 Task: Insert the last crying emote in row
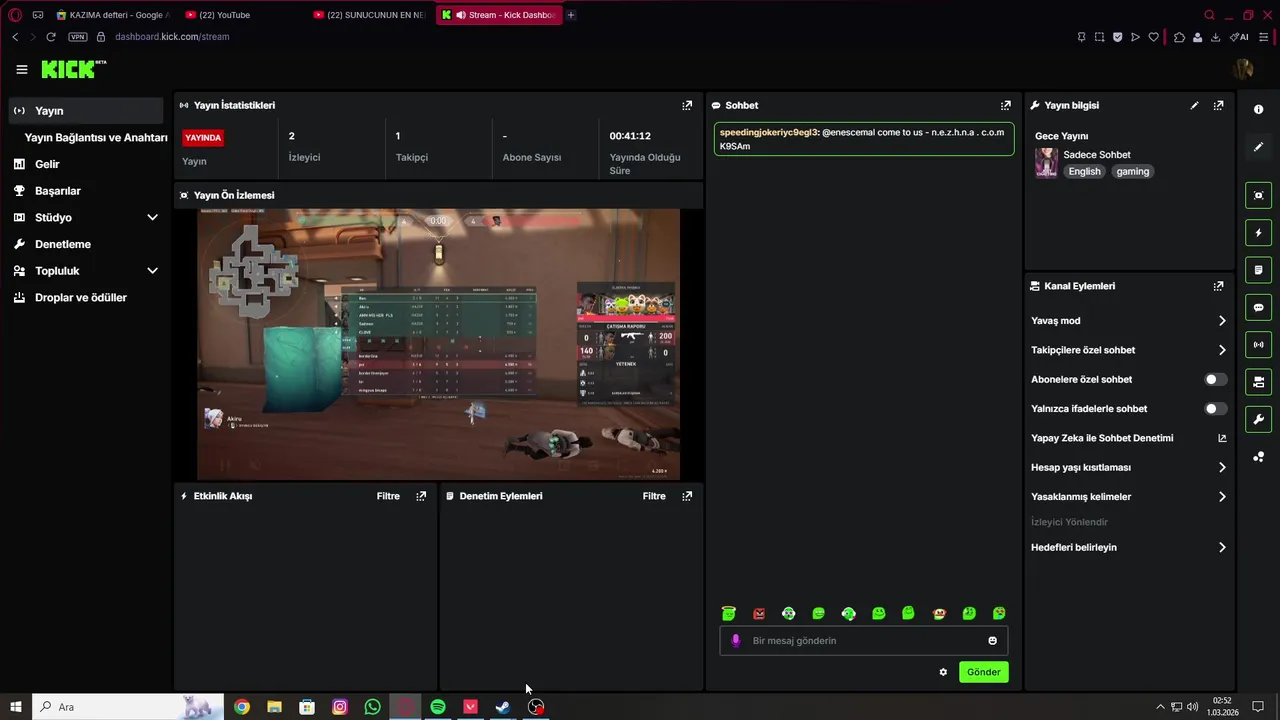(x=999, y=614)
